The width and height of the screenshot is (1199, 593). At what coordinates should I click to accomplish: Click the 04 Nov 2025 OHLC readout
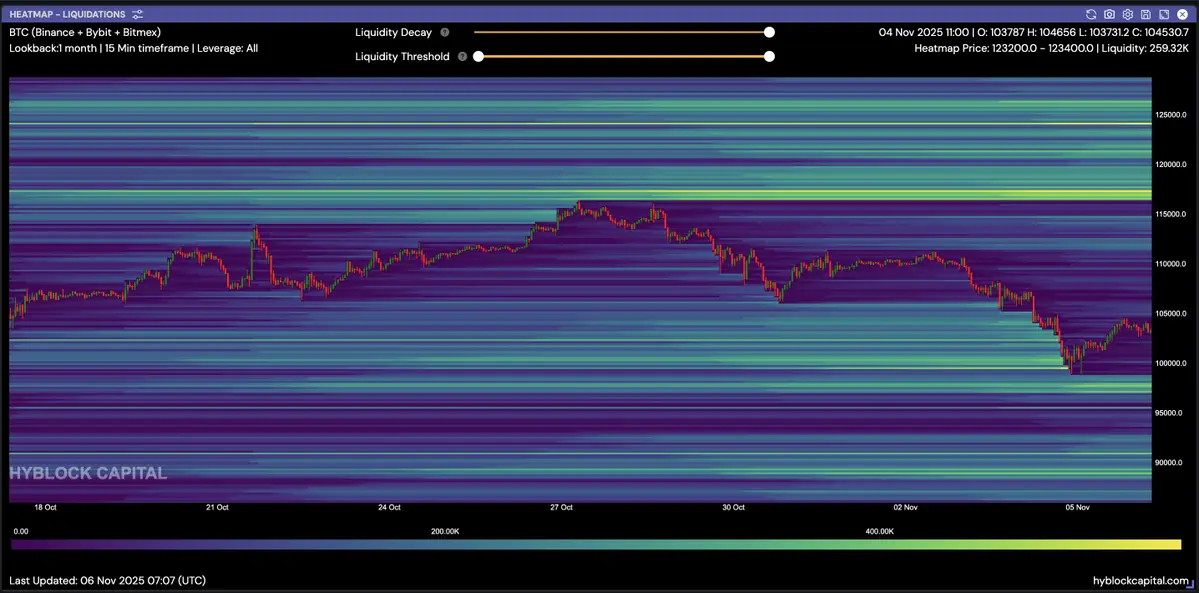point(1034,33)
